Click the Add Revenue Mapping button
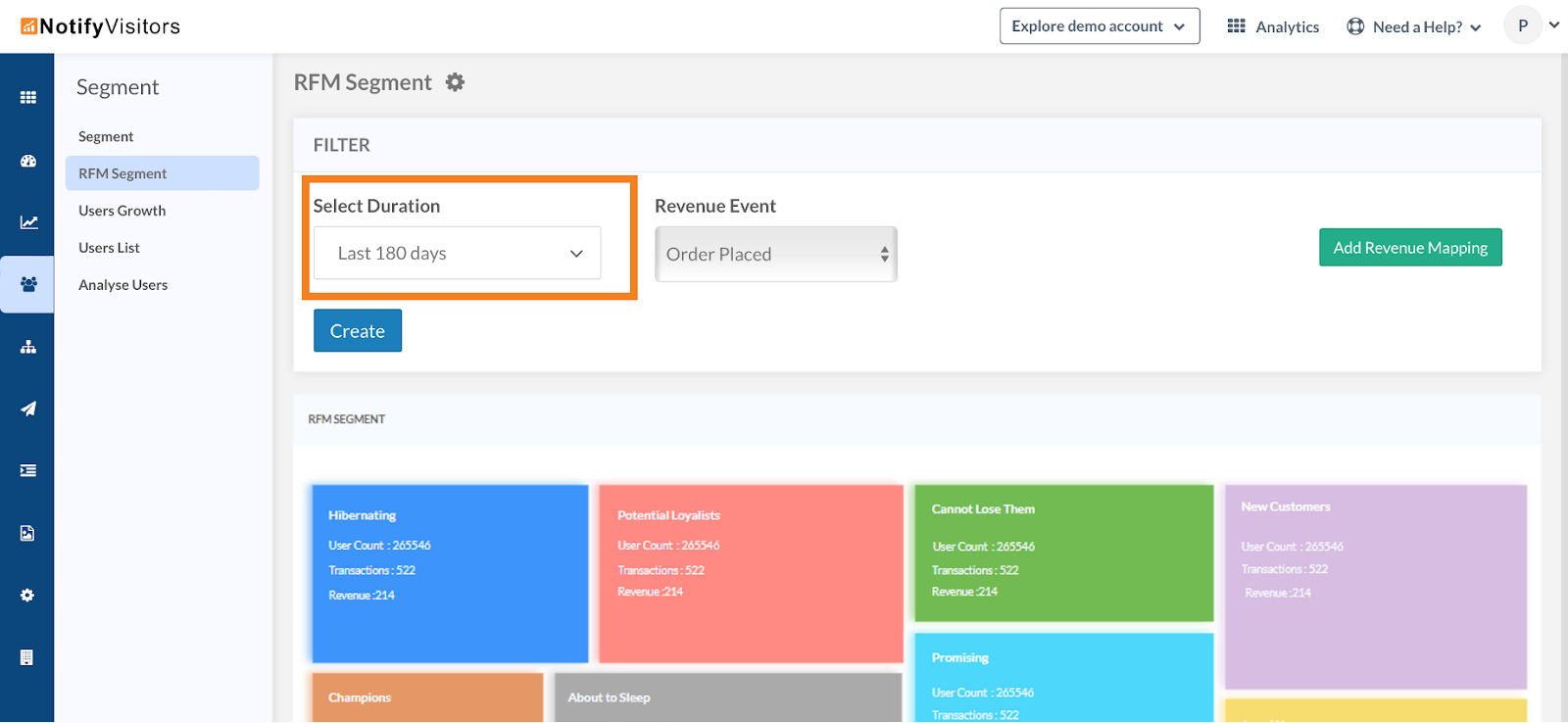This screenshot has height=723, width=1568. coord(1409,248)
